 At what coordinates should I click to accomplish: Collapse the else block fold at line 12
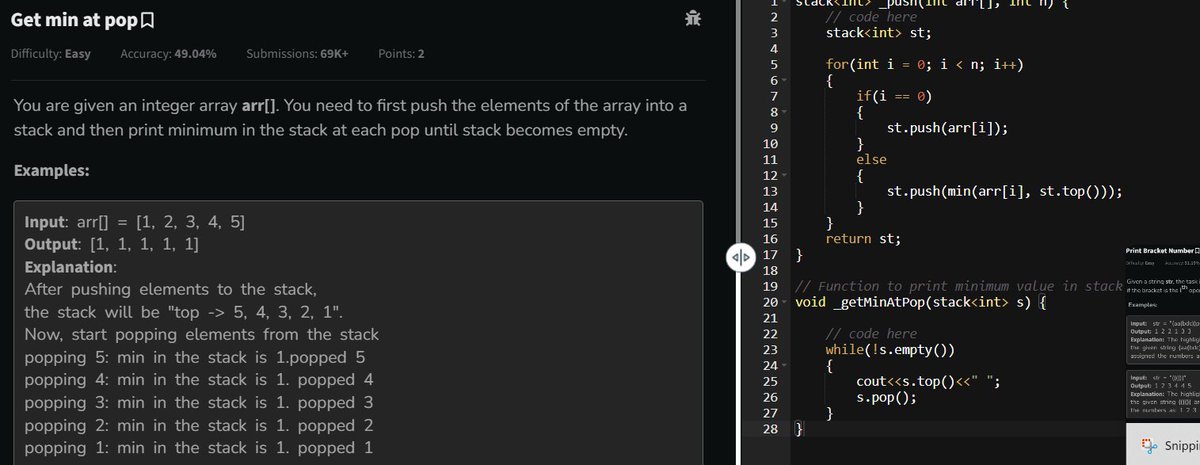coord(784,176)
